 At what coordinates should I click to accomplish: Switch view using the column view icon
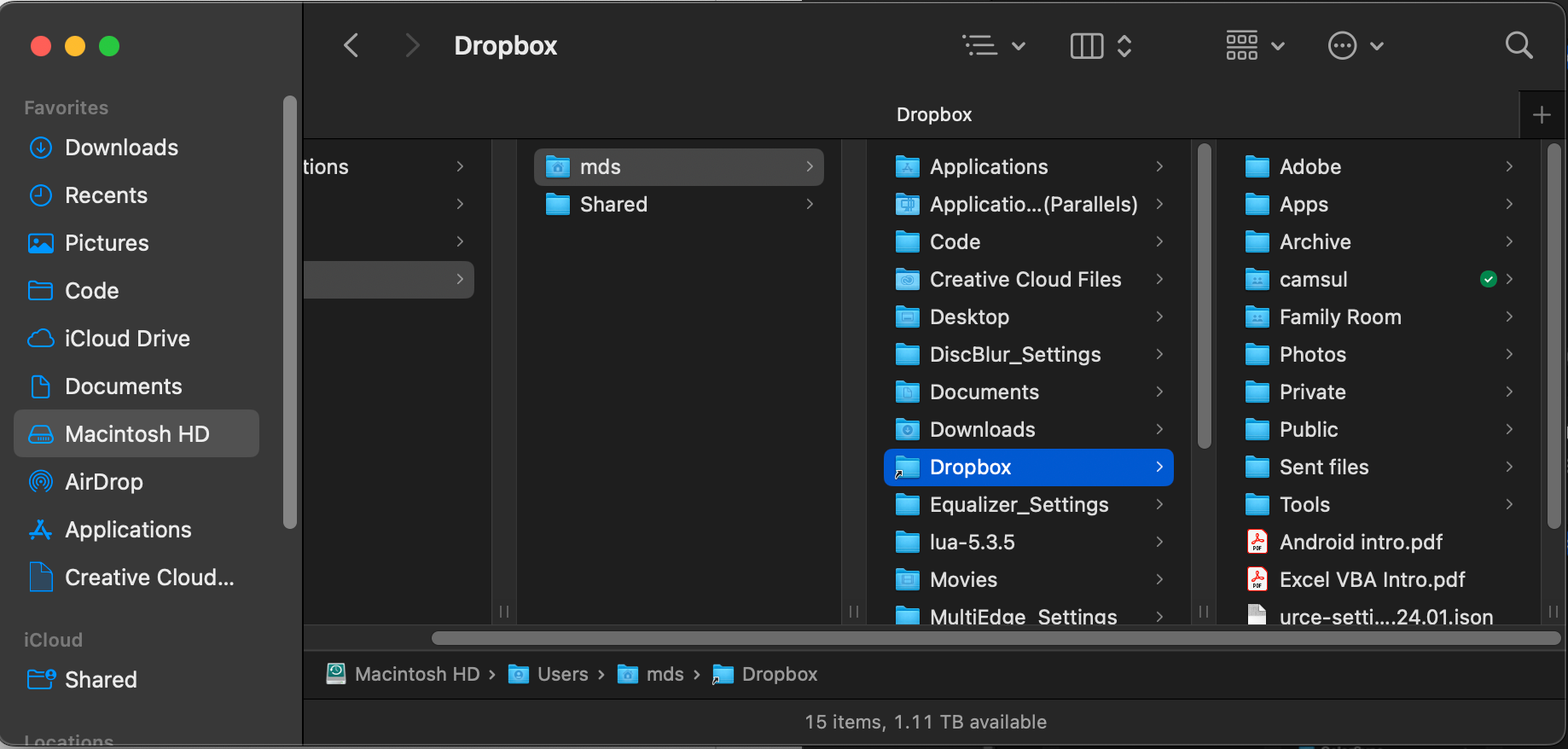(x=1087, y=45)
